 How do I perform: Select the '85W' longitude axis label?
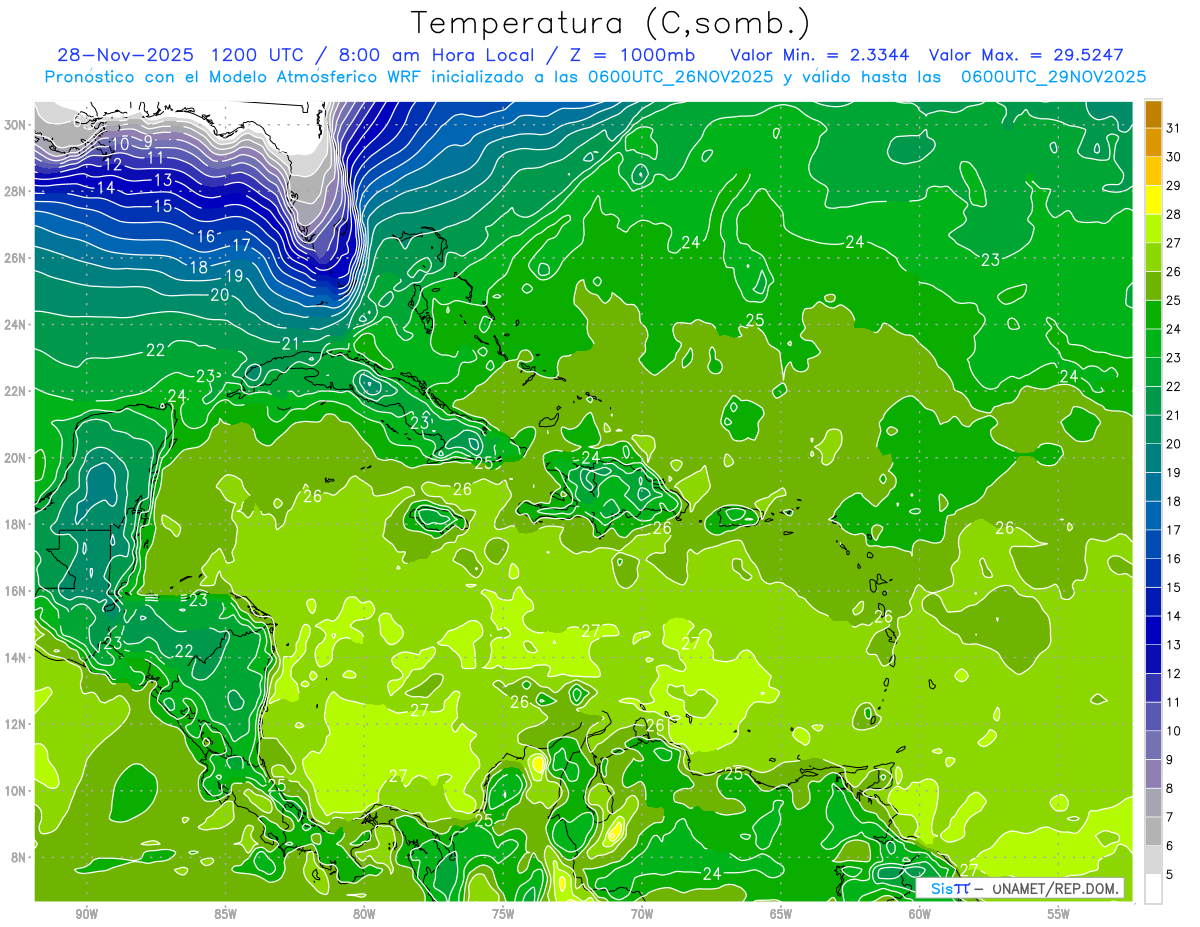[225, 914]
